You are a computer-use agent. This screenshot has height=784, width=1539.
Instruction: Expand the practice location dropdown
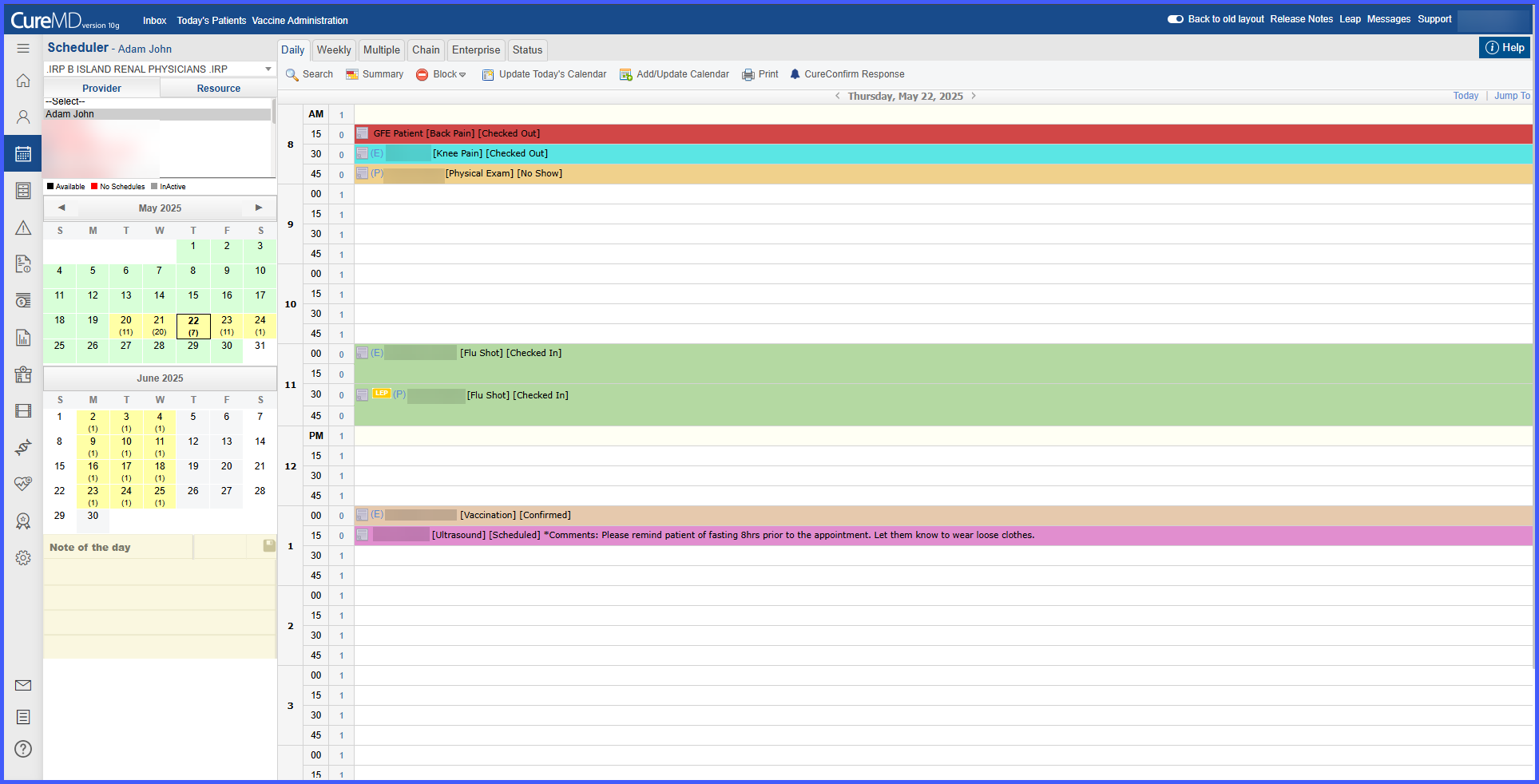268,69
